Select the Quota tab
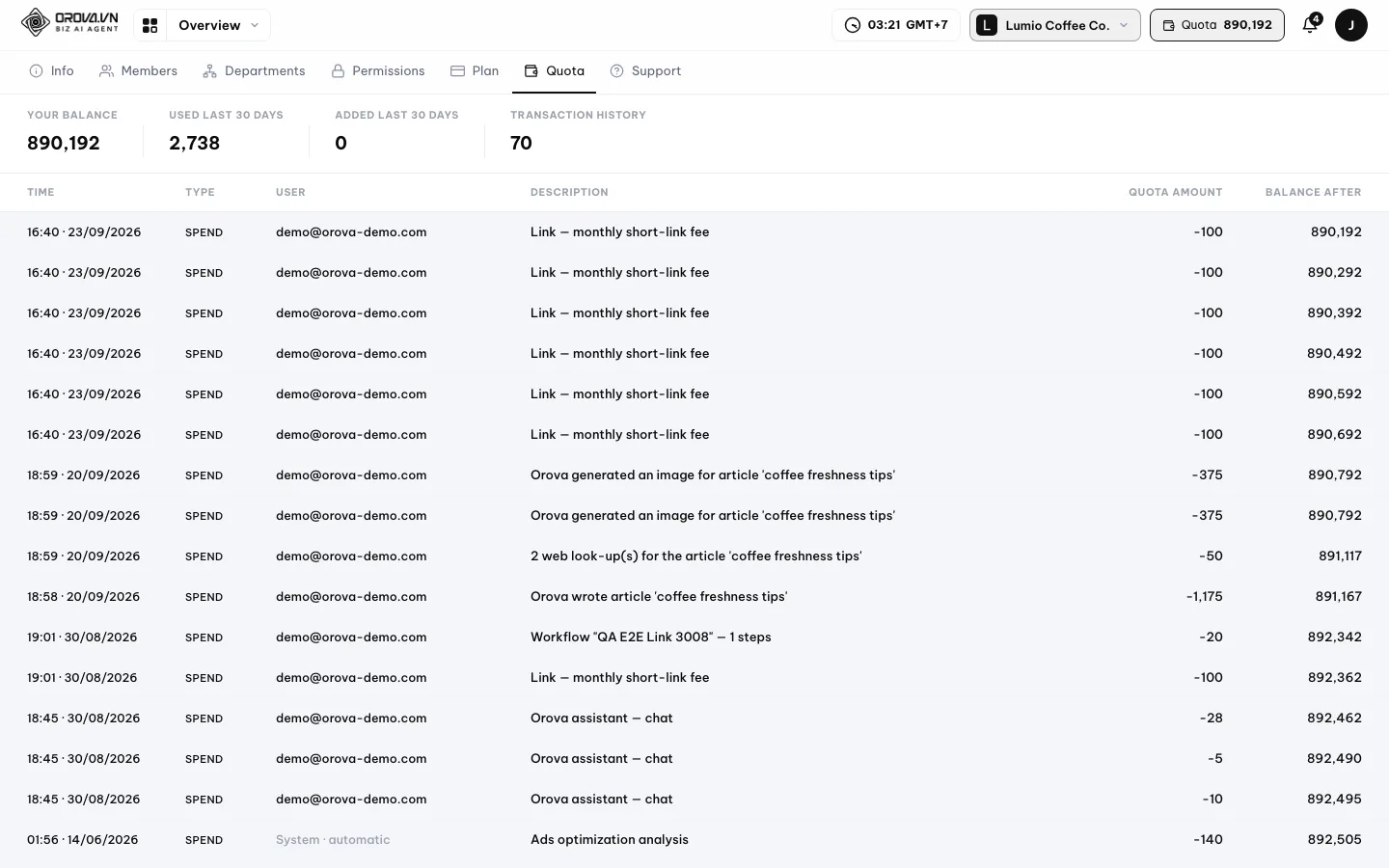Screen dimensions: 1389x868 [555, 71]
